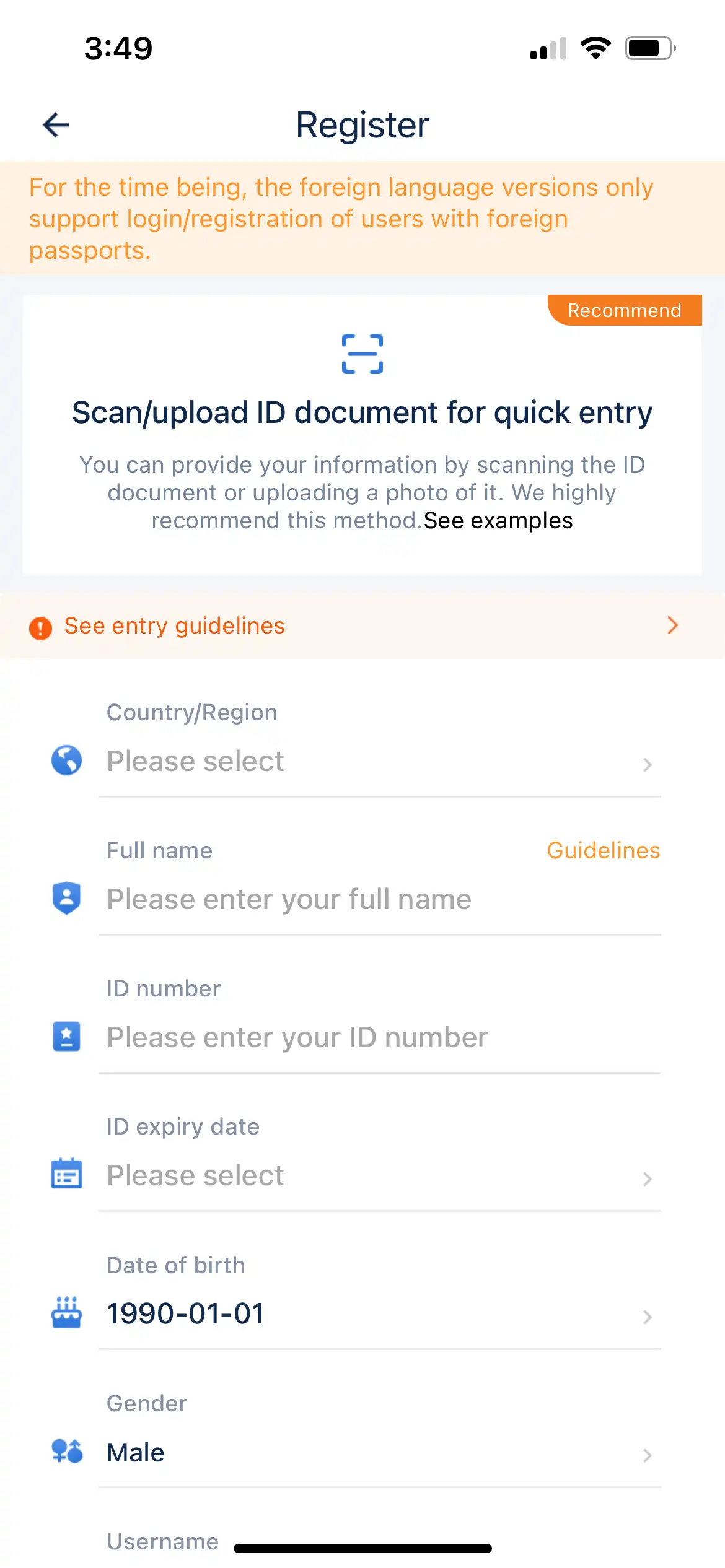Open the See examples link

[498, 521]
